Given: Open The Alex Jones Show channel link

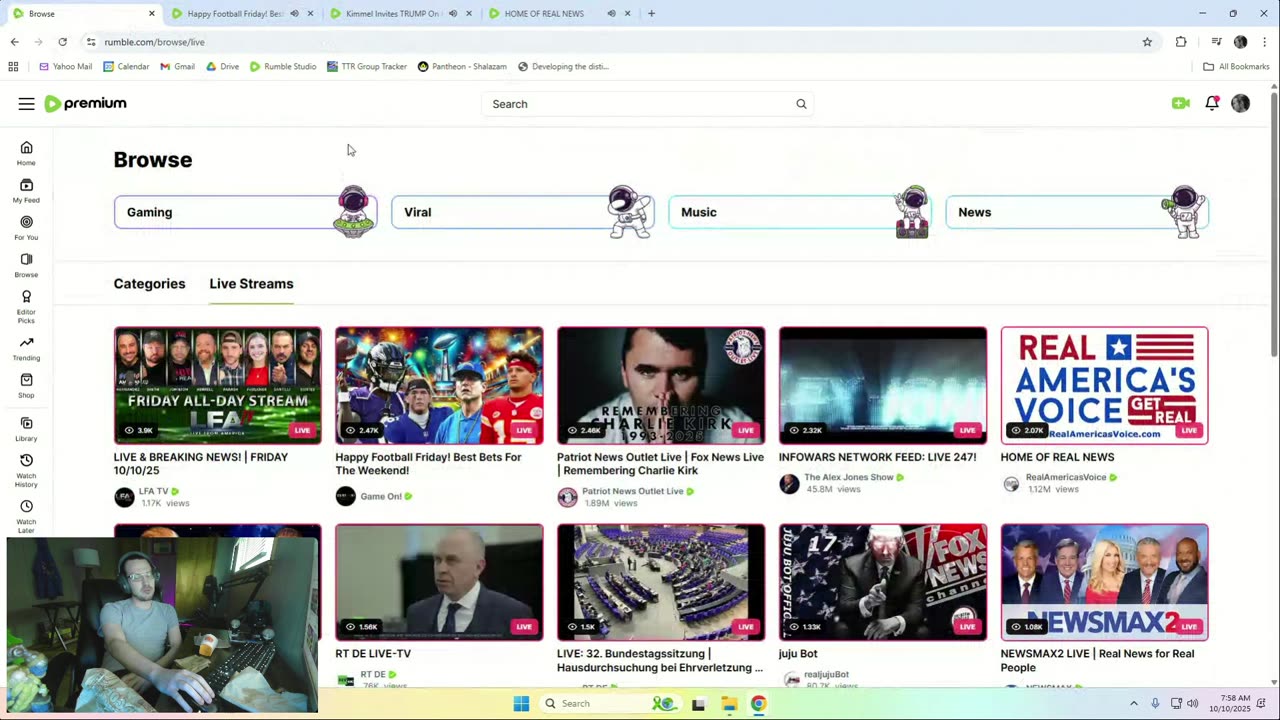Looking at the screenshot, I should pos(849,478).
